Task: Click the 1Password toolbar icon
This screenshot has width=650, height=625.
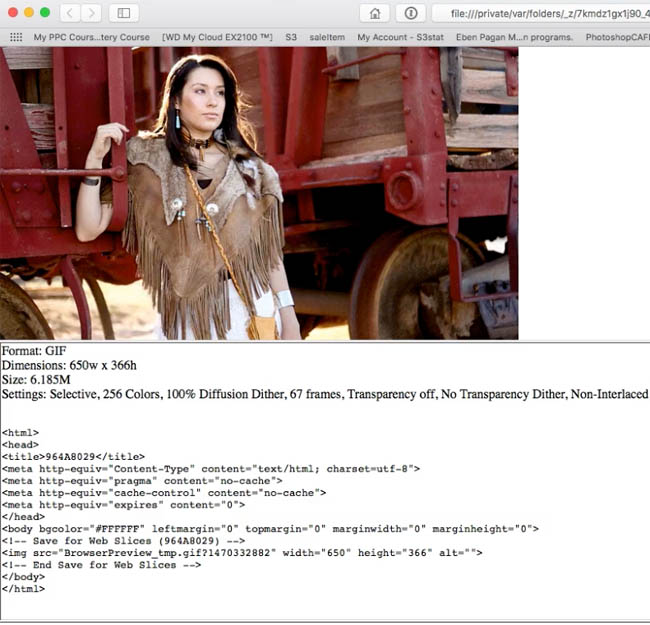Action: 410,13
